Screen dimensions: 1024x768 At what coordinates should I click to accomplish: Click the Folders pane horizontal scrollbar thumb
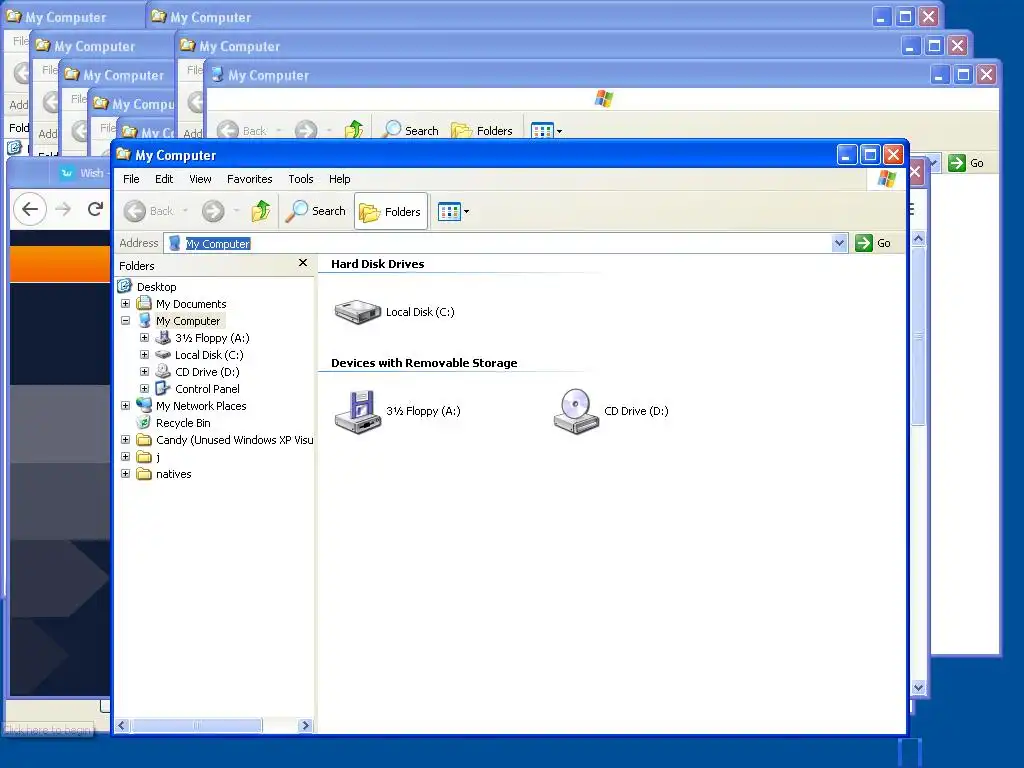196,726
